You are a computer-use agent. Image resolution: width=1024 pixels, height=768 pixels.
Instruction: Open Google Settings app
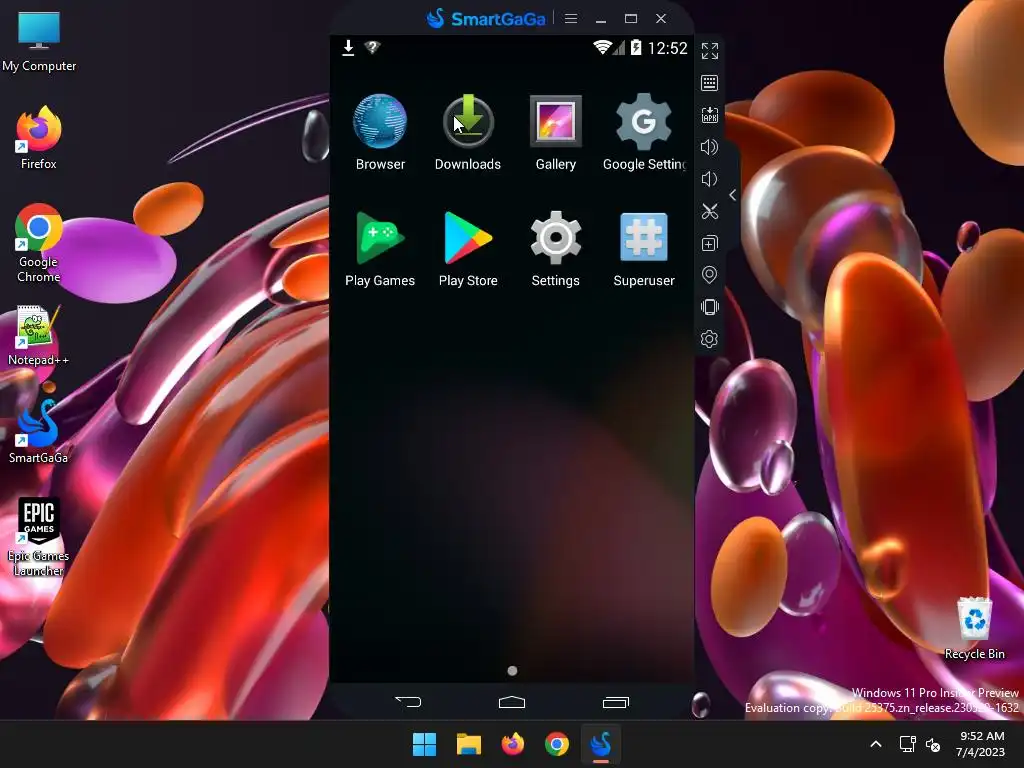point(644,133)
